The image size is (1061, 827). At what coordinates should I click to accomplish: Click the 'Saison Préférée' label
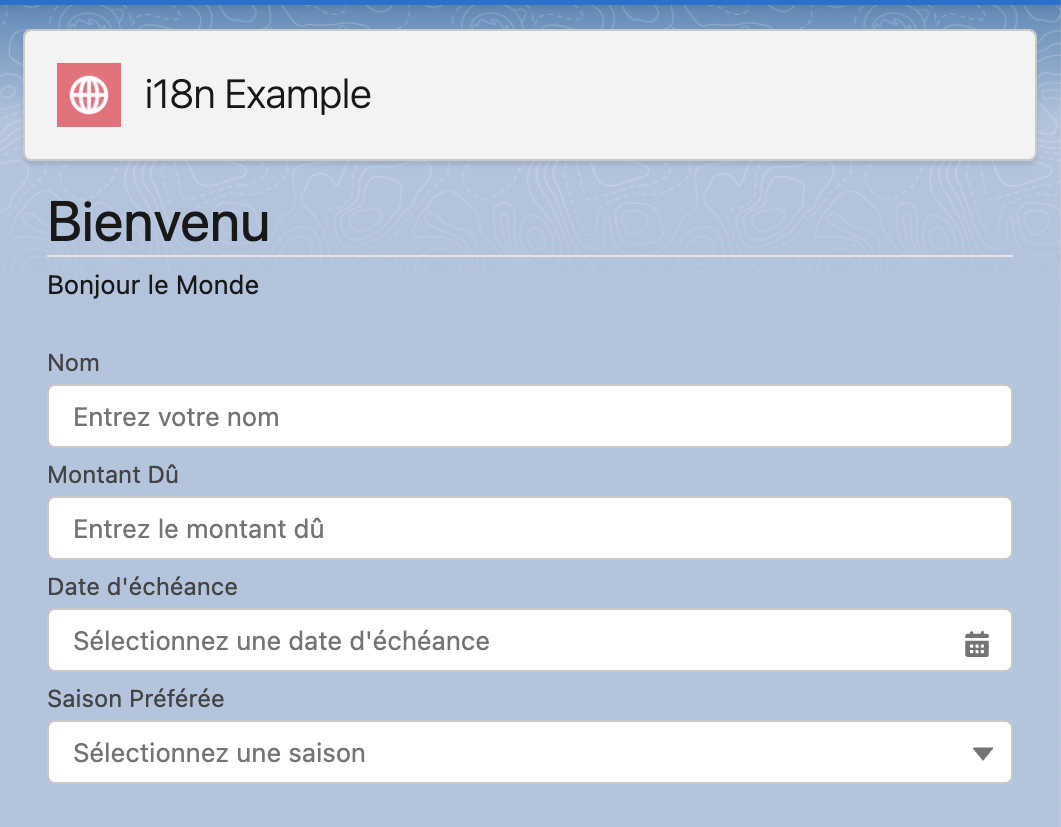[x=136, y=699]
